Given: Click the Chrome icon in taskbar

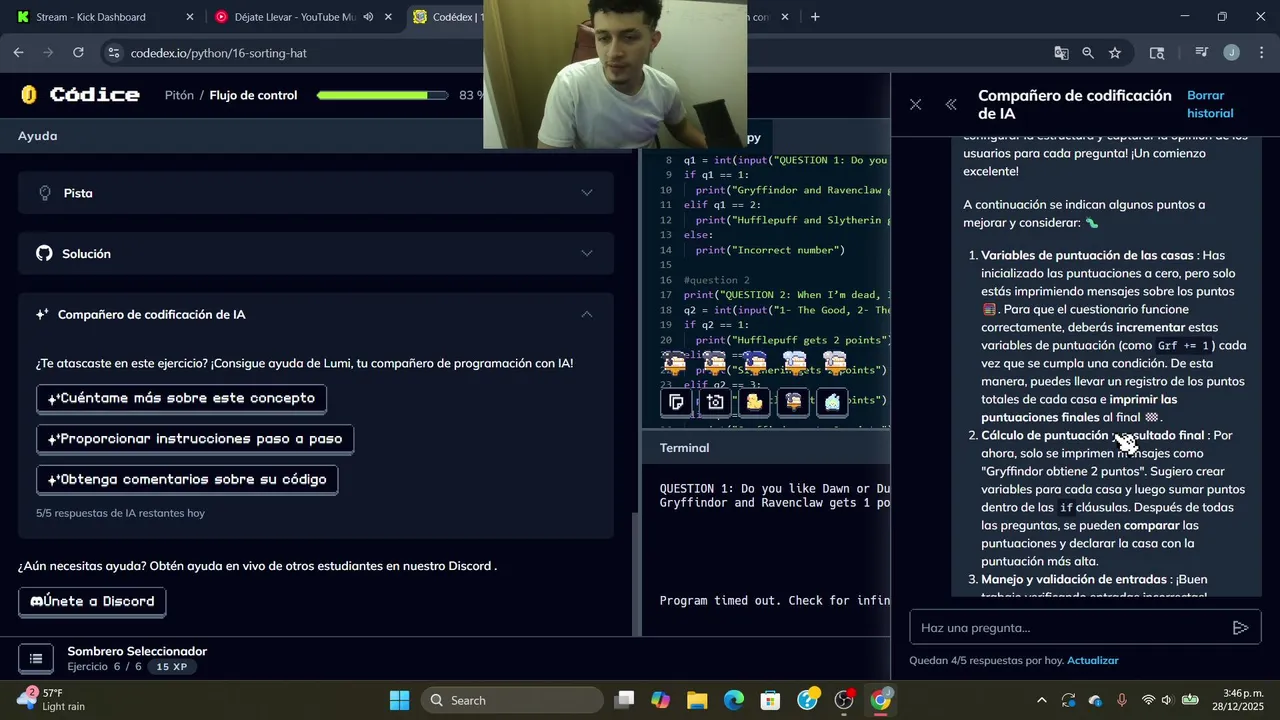Looking at the screenshot, I should (881, 700).
